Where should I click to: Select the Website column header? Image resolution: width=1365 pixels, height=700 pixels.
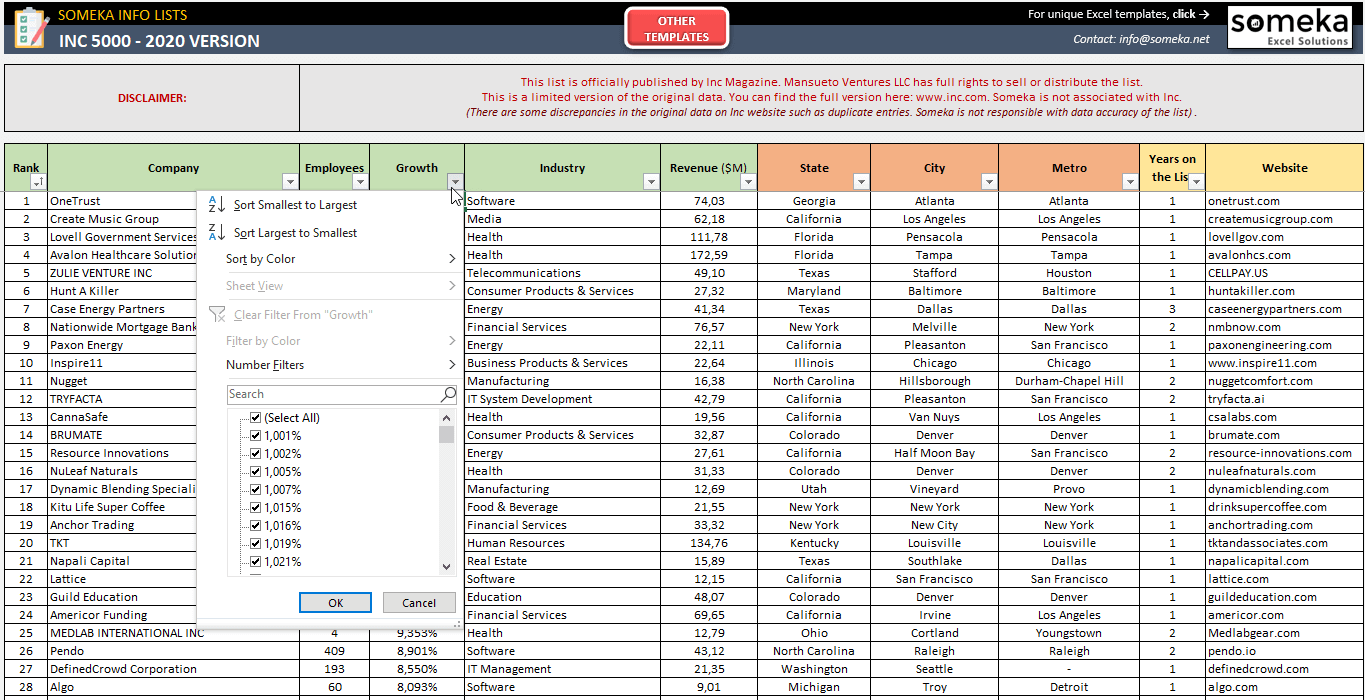pos(1284,168)
